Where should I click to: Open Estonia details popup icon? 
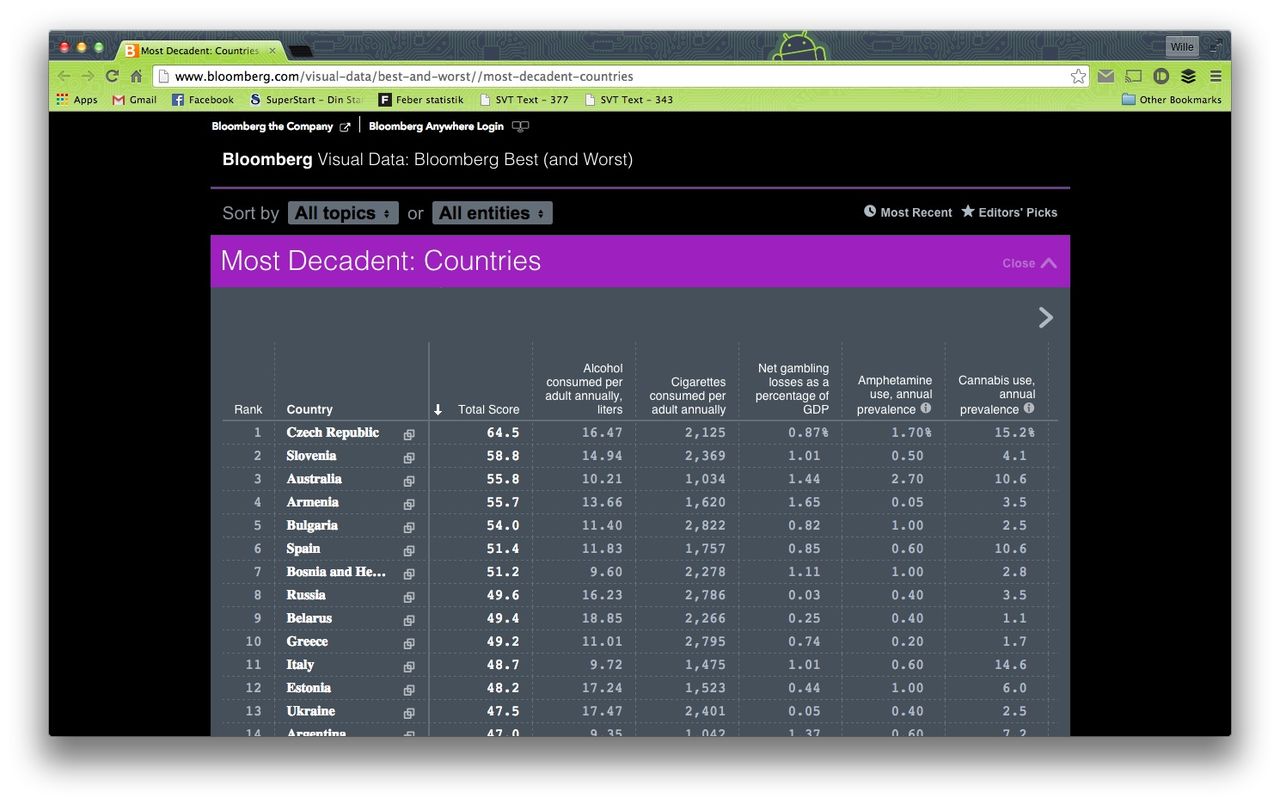[409, 690]
